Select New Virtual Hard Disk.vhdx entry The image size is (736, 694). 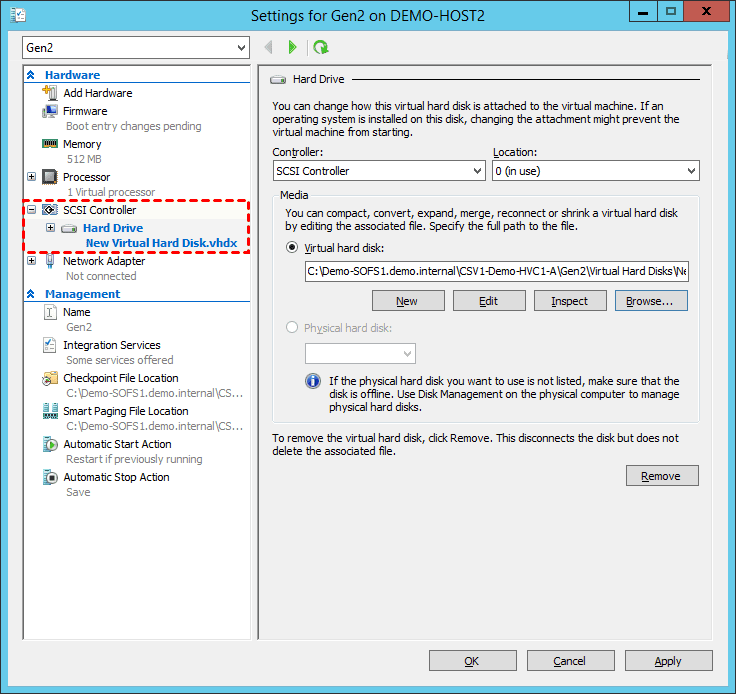(161, 243)
